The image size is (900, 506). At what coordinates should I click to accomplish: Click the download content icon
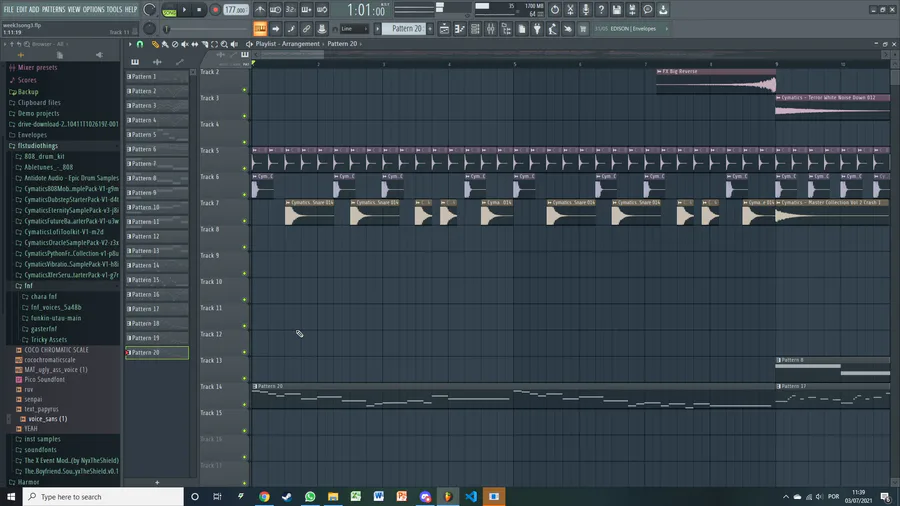pos(663,10)
